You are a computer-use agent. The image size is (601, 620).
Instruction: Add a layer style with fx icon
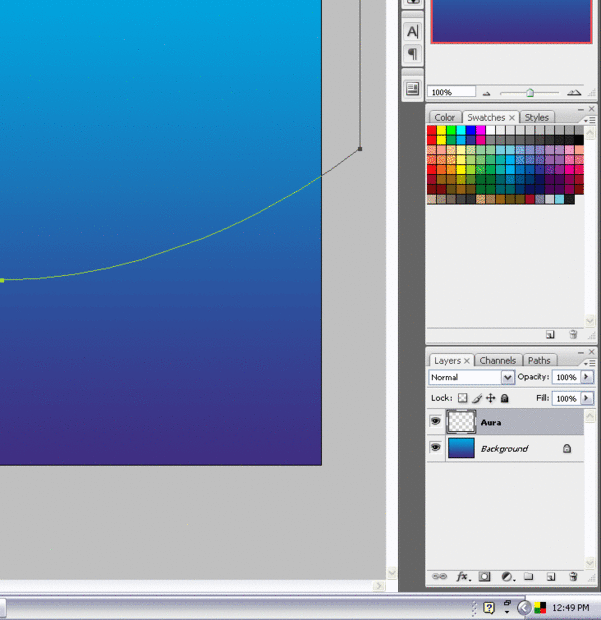463,577
